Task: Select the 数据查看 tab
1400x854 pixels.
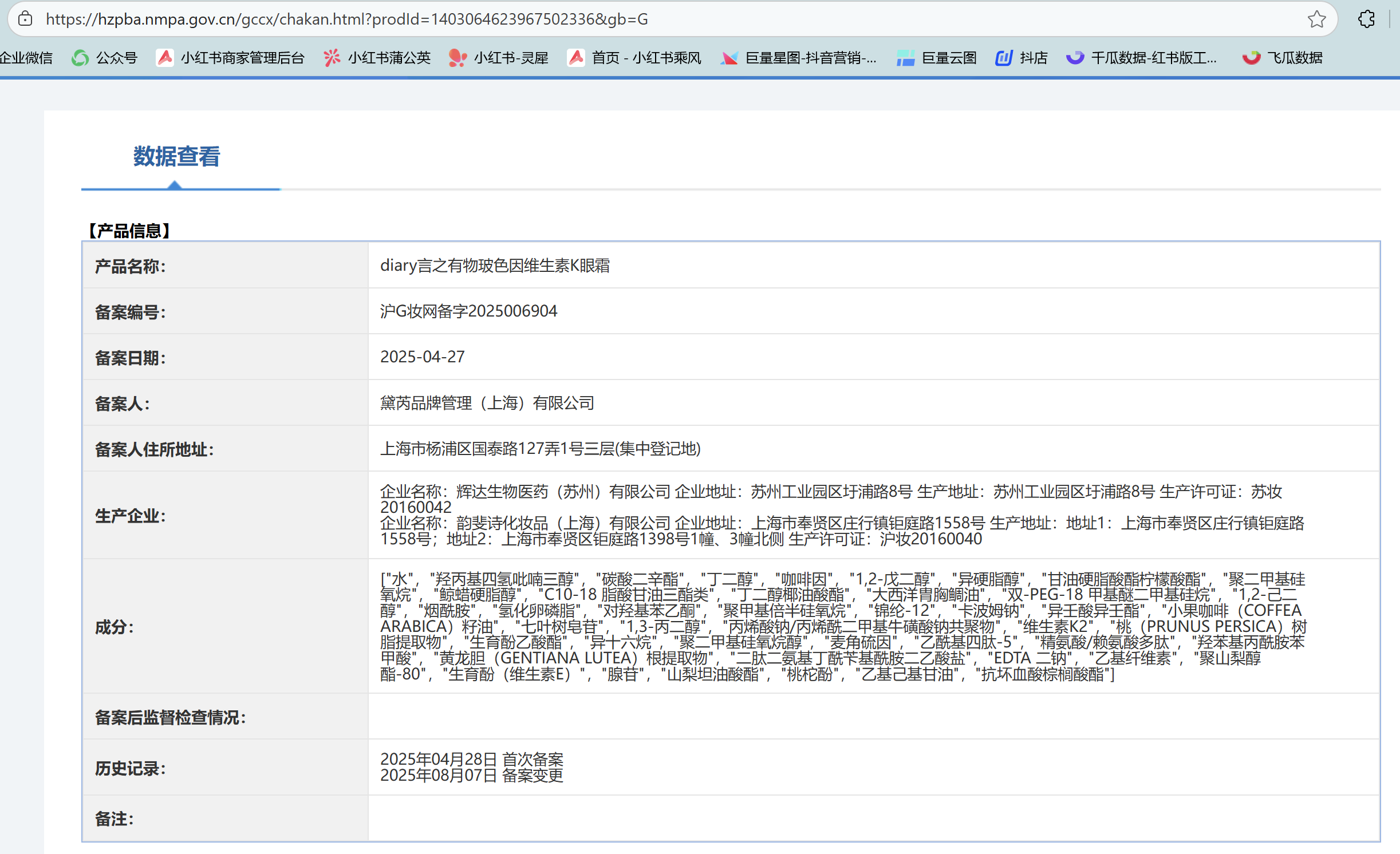Action: pos(176,157)
